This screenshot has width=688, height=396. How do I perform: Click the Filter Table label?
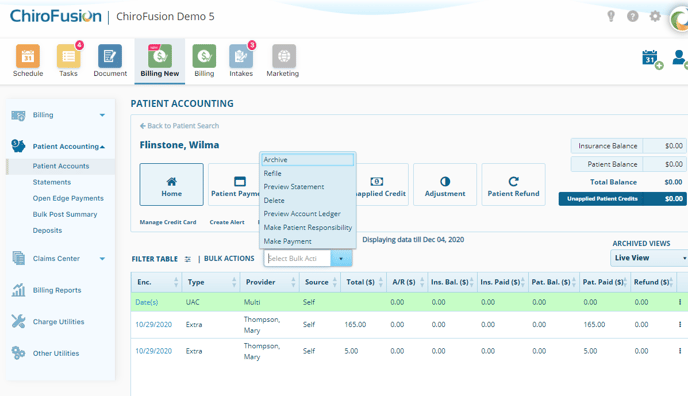click(154, 259)
